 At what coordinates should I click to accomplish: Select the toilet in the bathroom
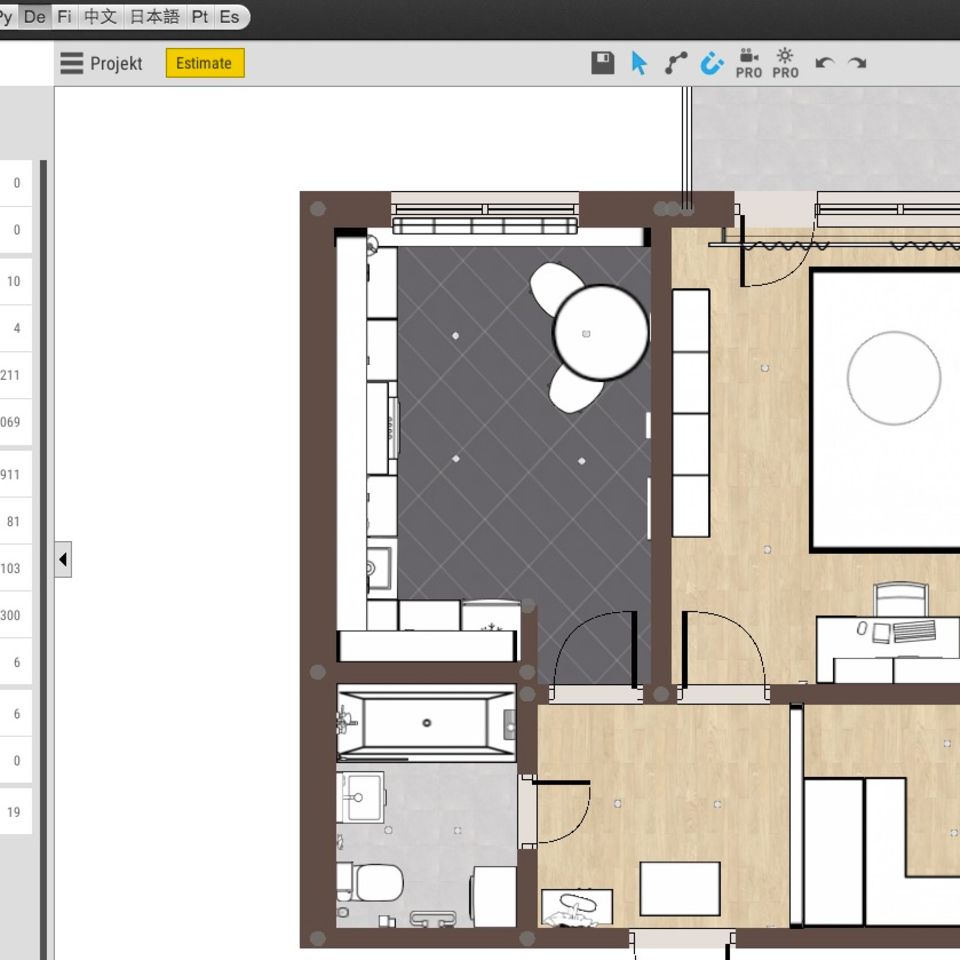click(x=373, y=882)
